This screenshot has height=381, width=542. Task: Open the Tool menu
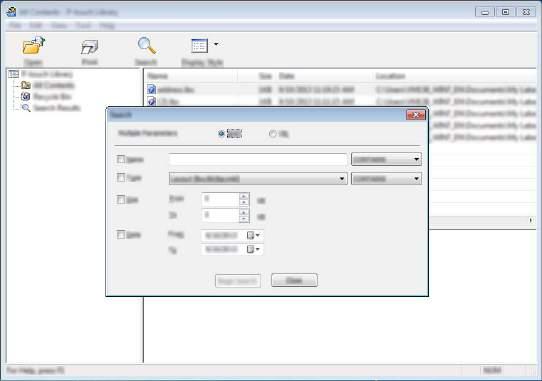click(83, 26)
